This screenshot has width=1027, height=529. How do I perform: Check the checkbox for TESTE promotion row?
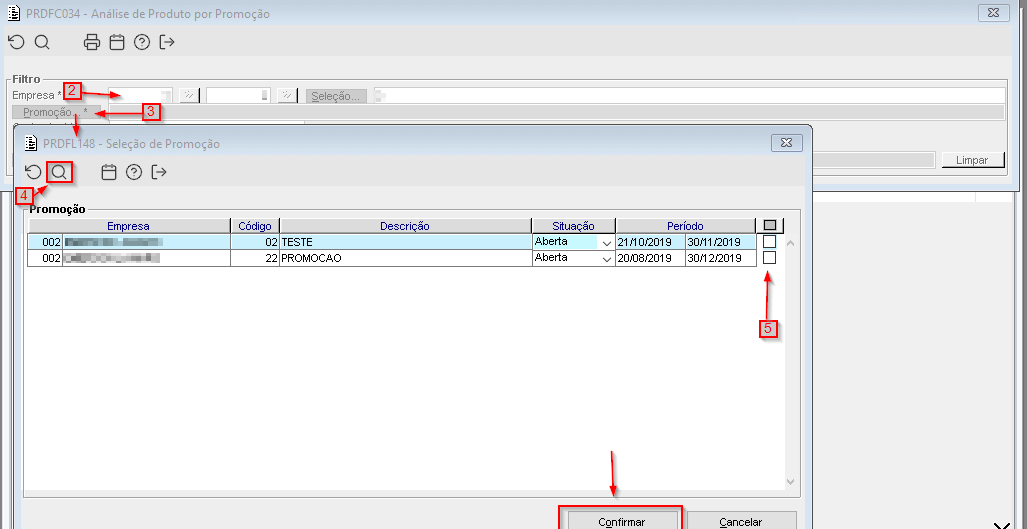point(770,242)
